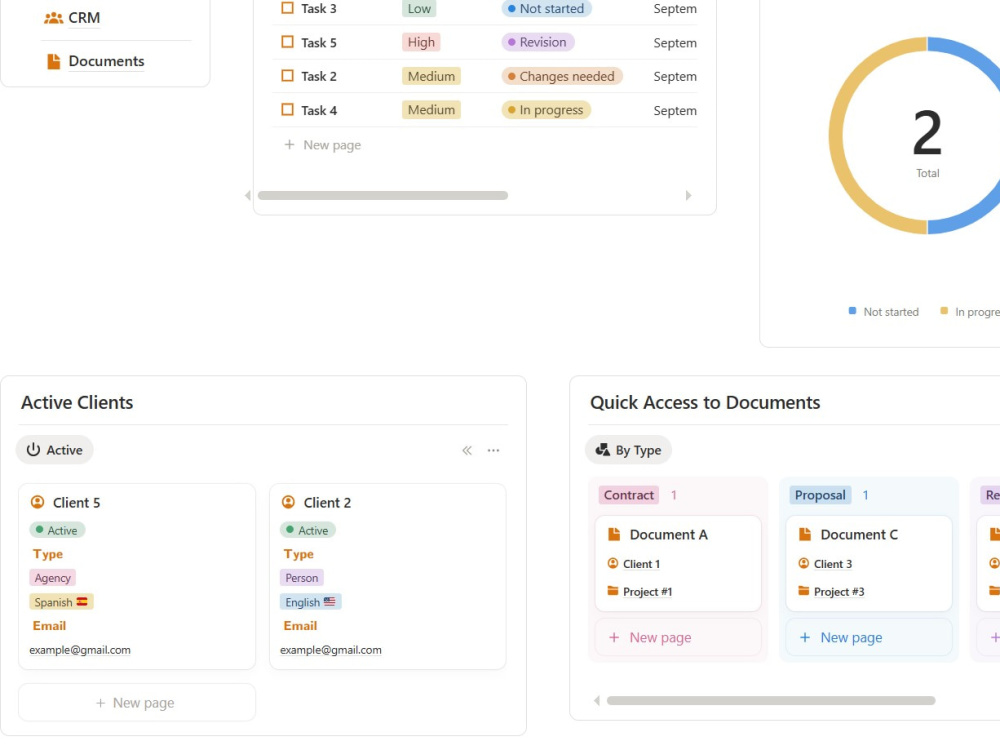This screenshot has width=1000, height=750.
Task: Click the Document C file icon
Action: pos(805,534)
